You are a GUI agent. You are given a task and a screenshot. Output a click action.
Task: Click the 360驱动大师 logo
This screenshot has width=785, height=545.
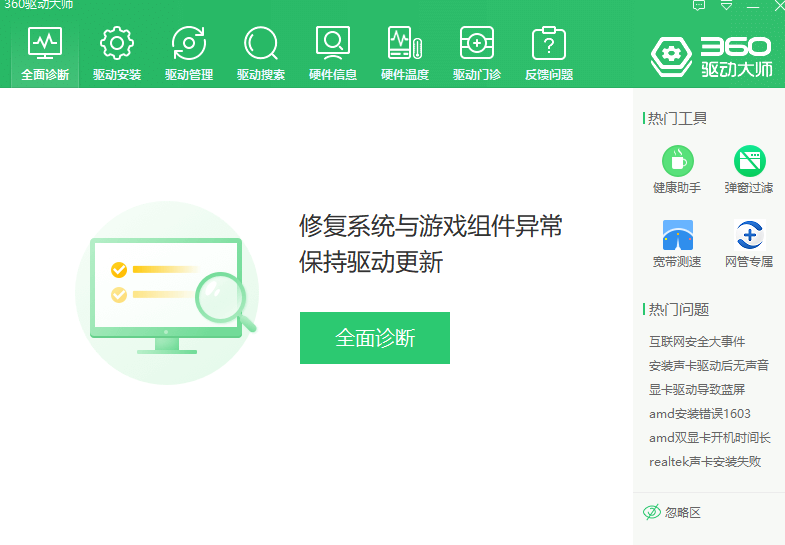711,57
